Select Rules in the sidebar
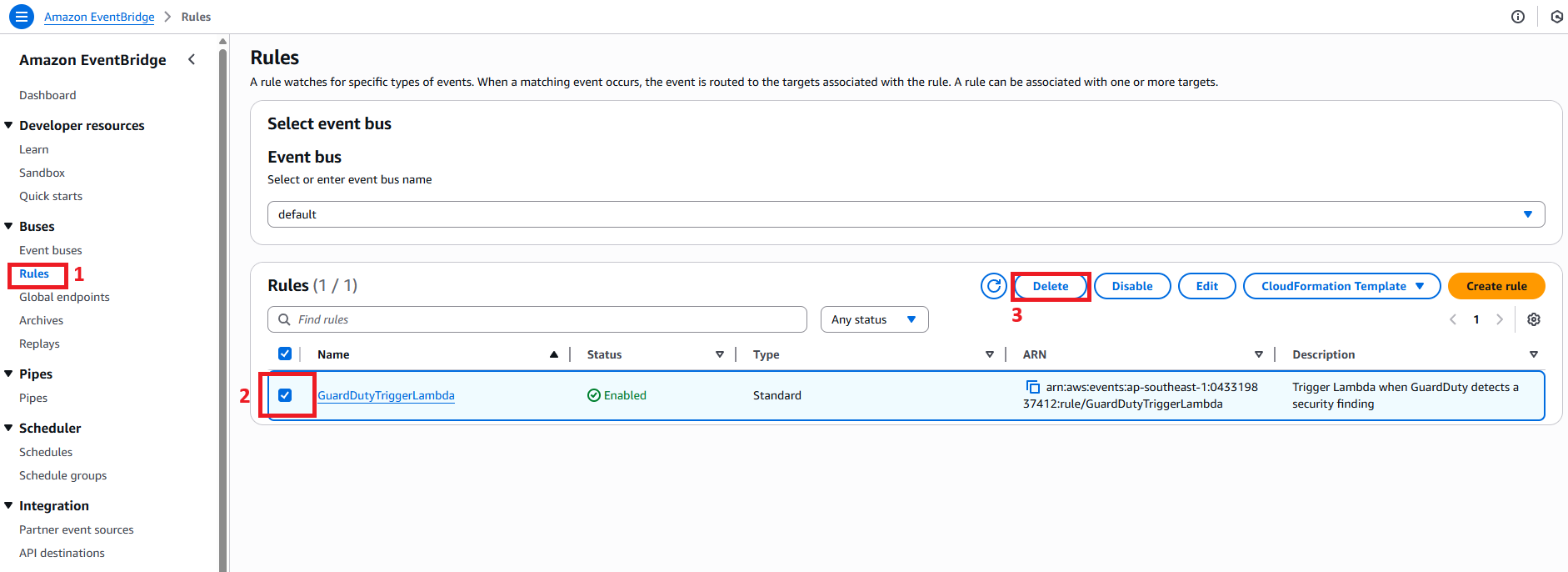1568x572 pixels. (34, 273)
